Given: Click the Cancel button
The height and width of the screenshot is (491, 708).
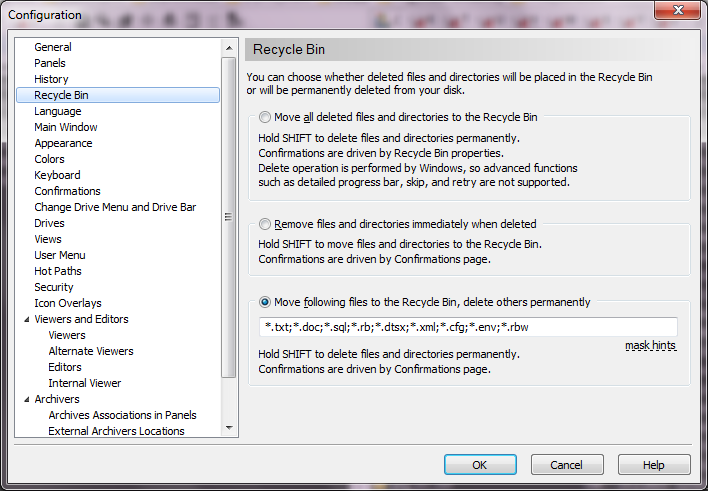Looking at the screenshot, I should 567,465.
